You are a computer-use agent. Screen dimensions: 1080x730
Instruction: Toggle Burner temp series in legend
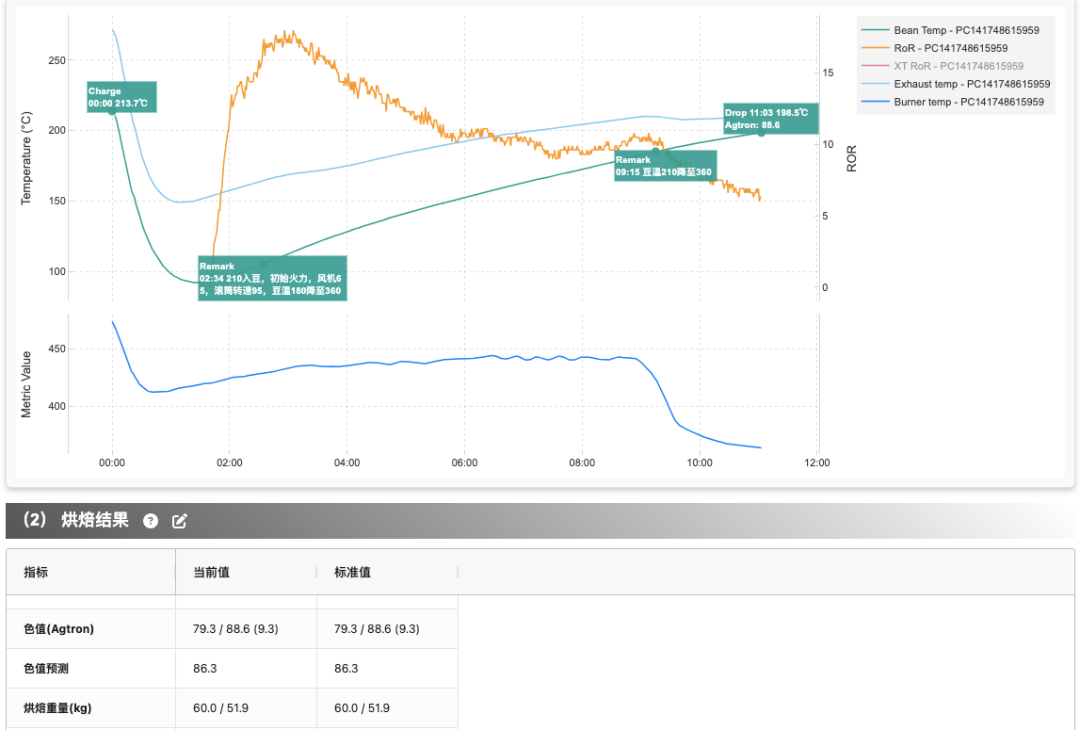click(953, 102)
